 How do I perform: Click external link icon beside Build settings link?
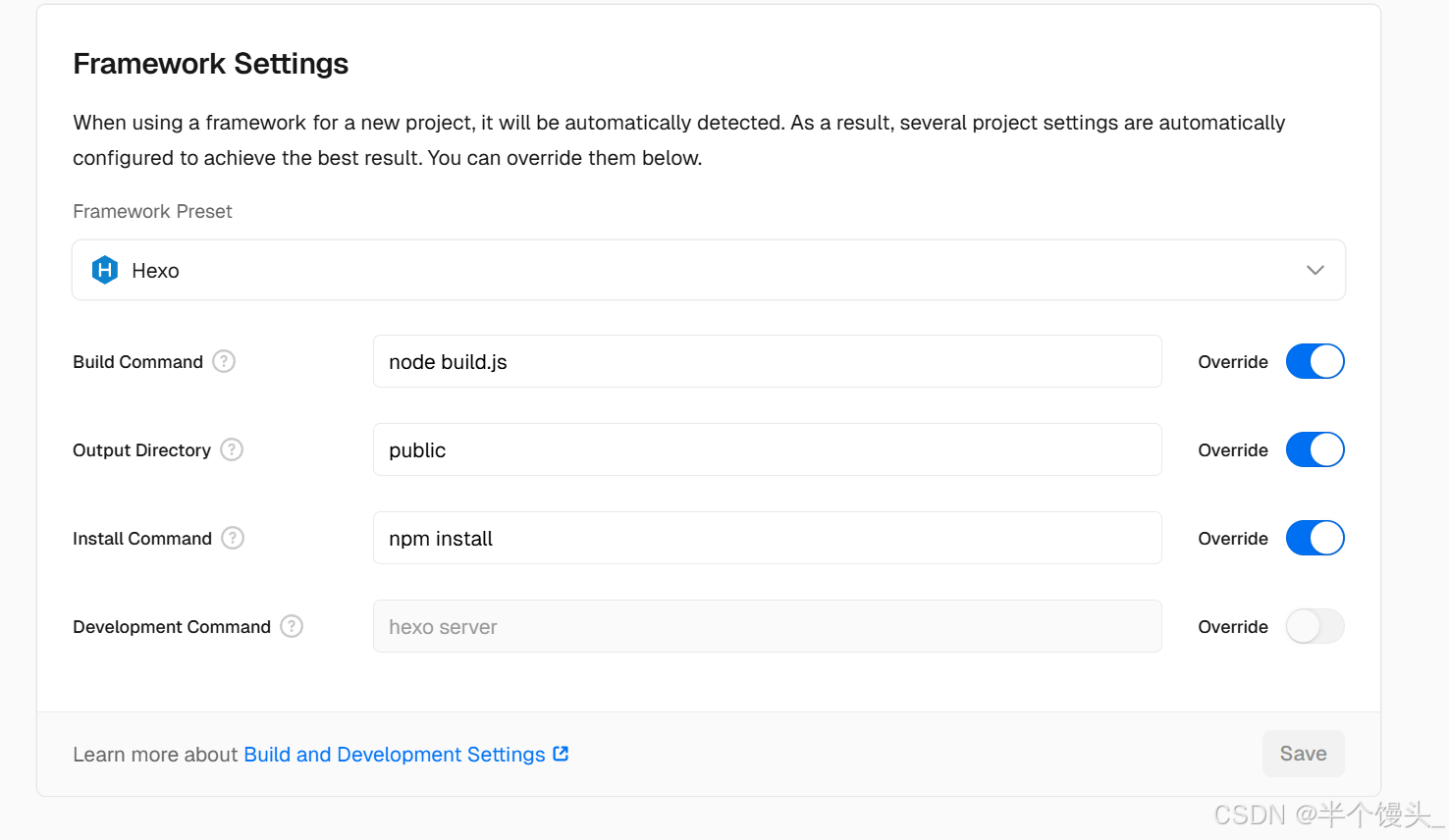point(561,754)
